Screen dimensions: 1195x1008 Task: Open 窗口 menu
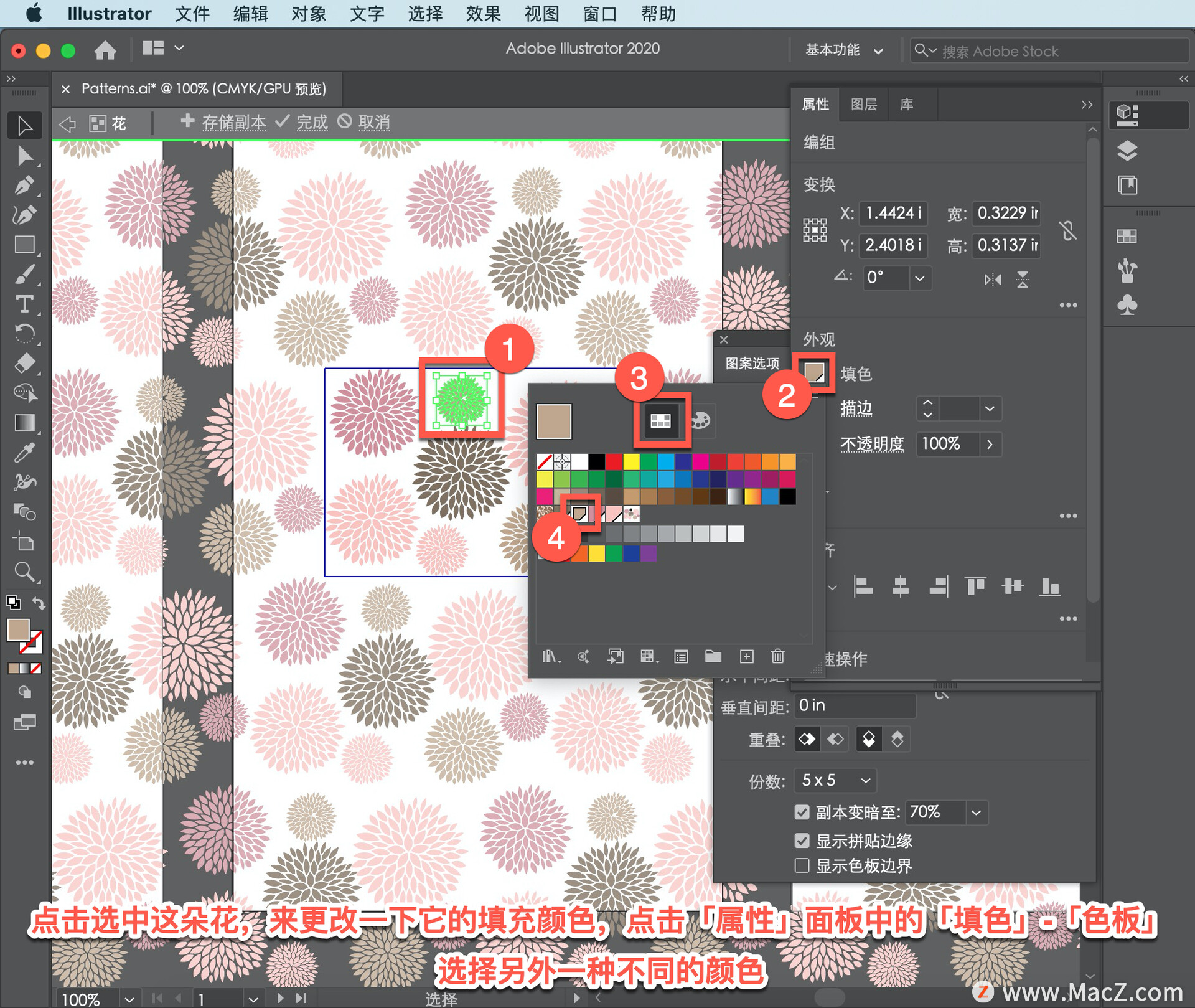pos(600,14)
